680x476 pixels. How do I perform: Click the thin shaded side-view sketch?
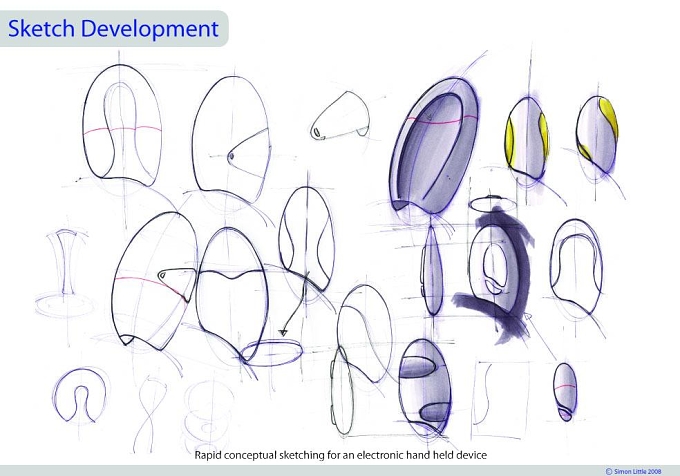pos(432,270)
